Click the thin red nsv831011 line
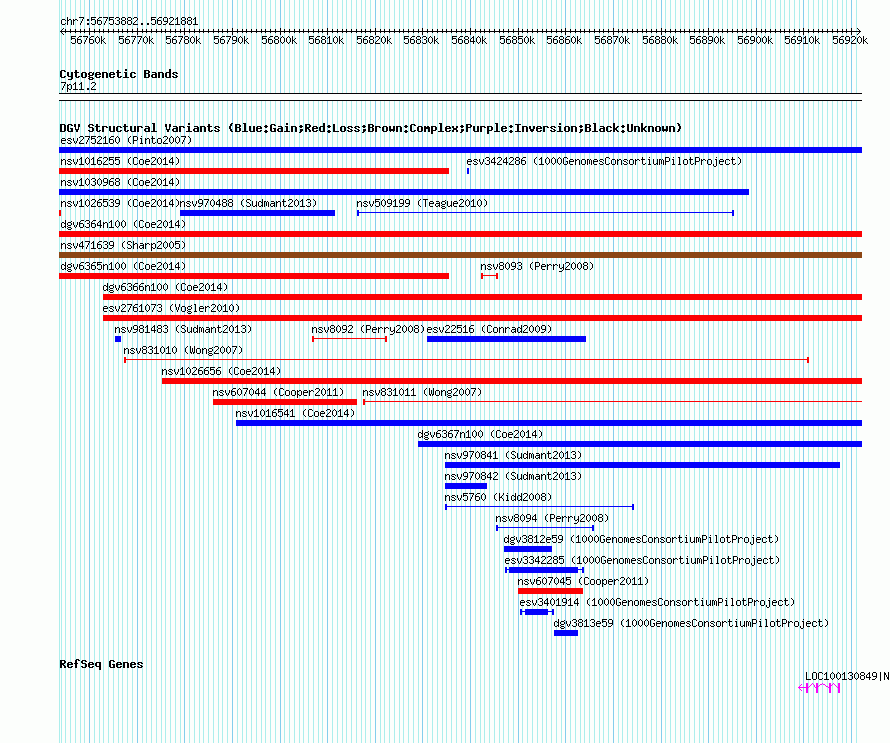This screenshot has width=890, height=743. click(x=612, y=402)
